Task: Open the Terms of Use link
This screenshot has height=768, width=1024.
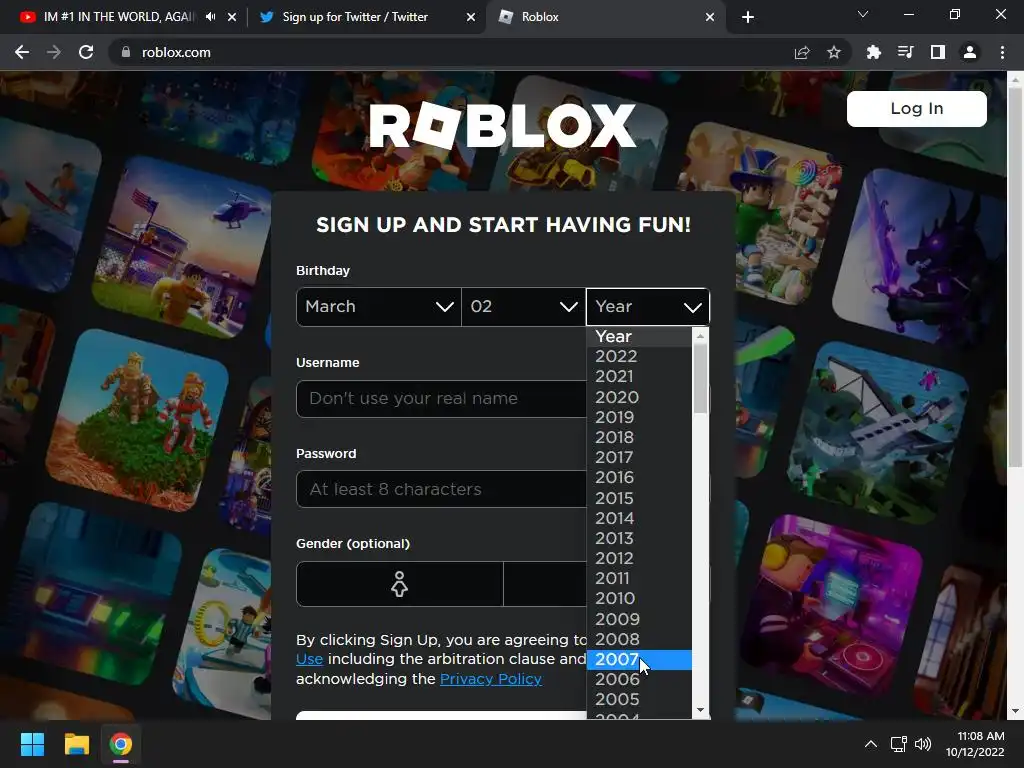Action: [310, 659]
